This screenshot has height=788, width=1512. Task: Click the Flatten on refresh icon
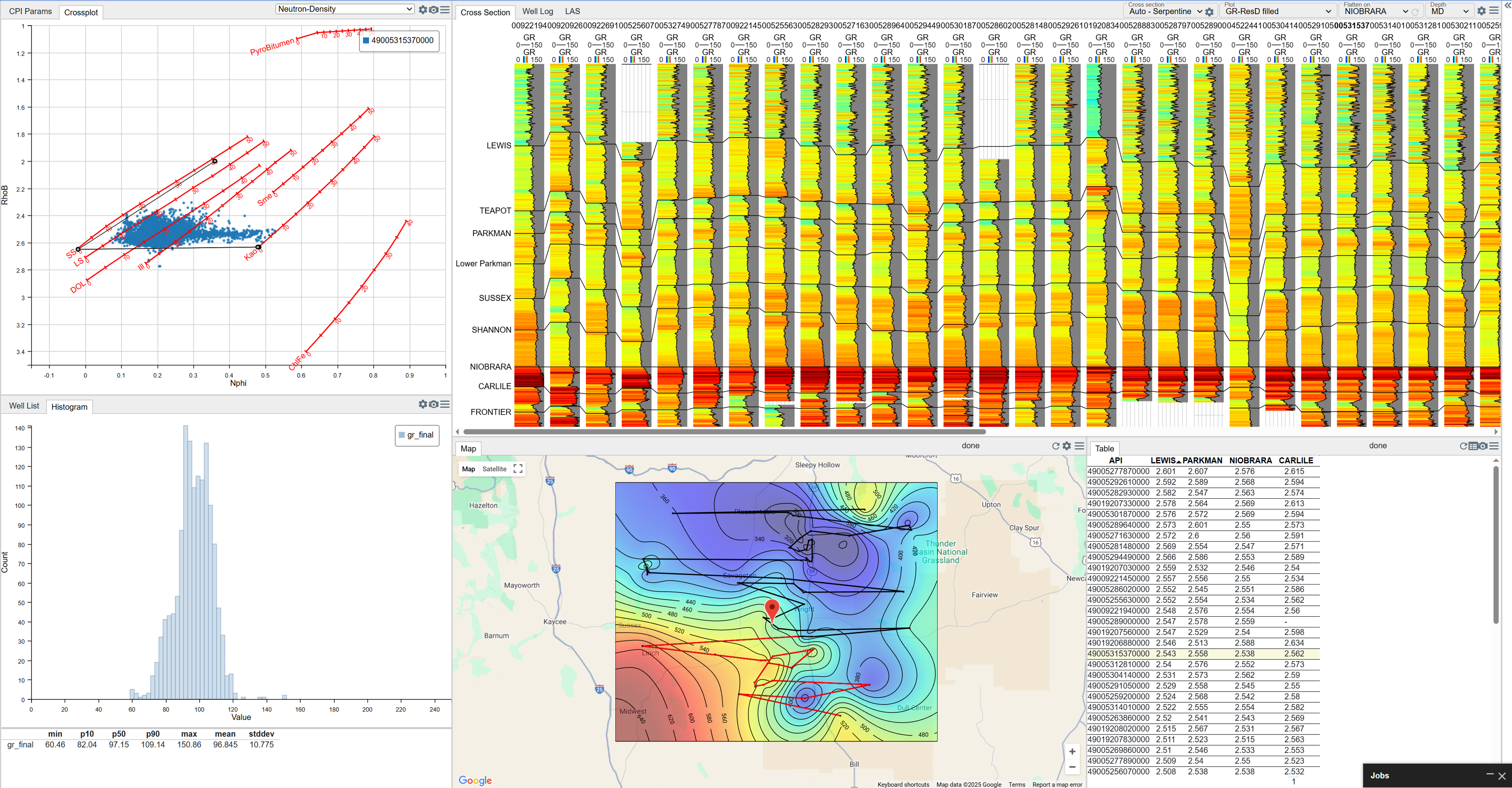tap(1415, 12)
